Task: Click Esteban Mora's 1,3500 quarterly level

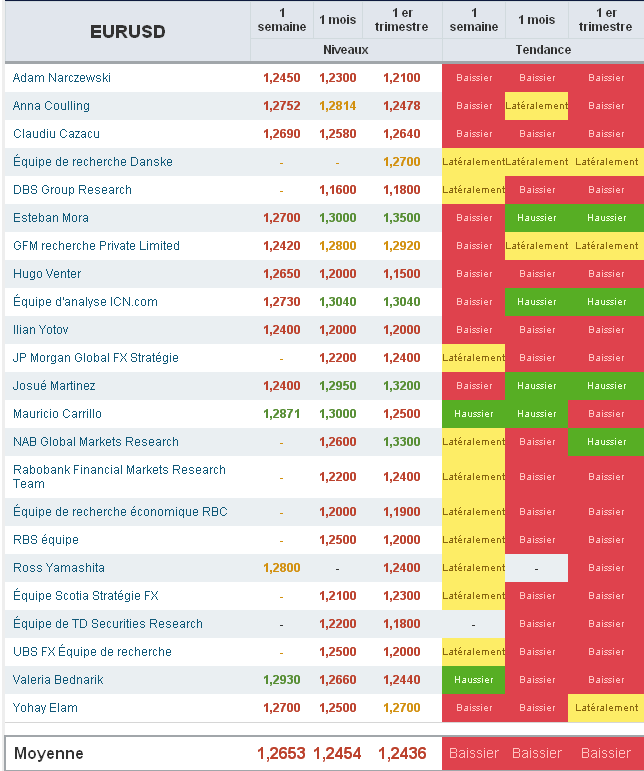Action: [402, 218]
